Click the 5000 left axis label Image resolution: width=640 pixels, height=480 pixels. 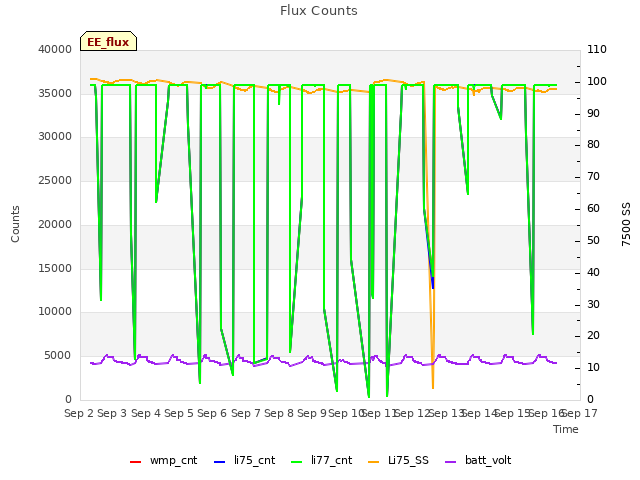pyautogui.click(x=58, y=356)
